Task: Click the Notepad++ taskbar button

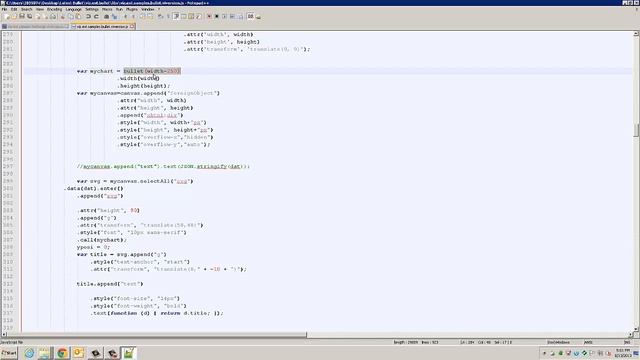Action: 129,353
